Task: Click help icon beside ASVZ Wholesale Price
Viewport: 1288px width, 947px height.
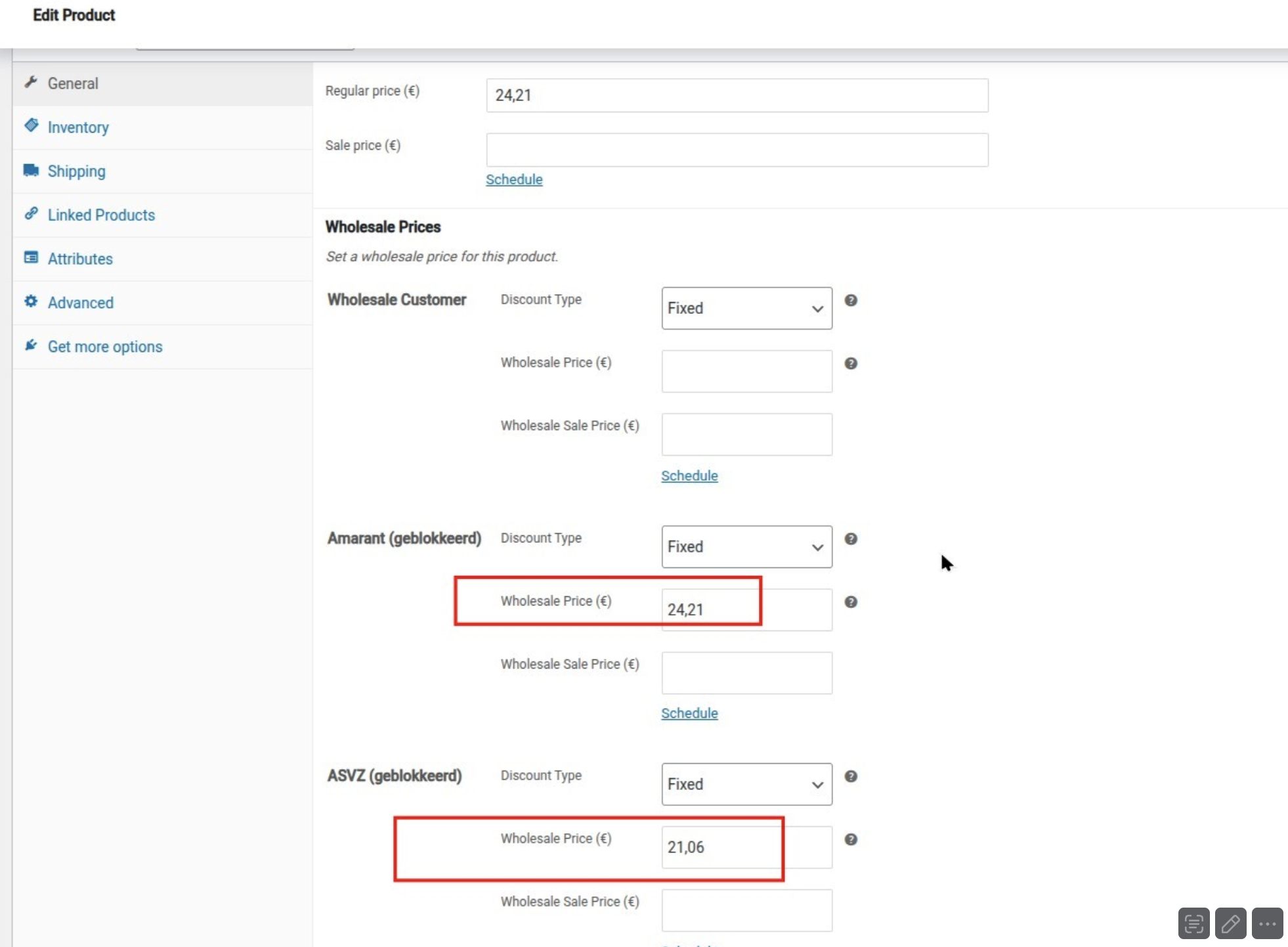Action: [851, 839]
